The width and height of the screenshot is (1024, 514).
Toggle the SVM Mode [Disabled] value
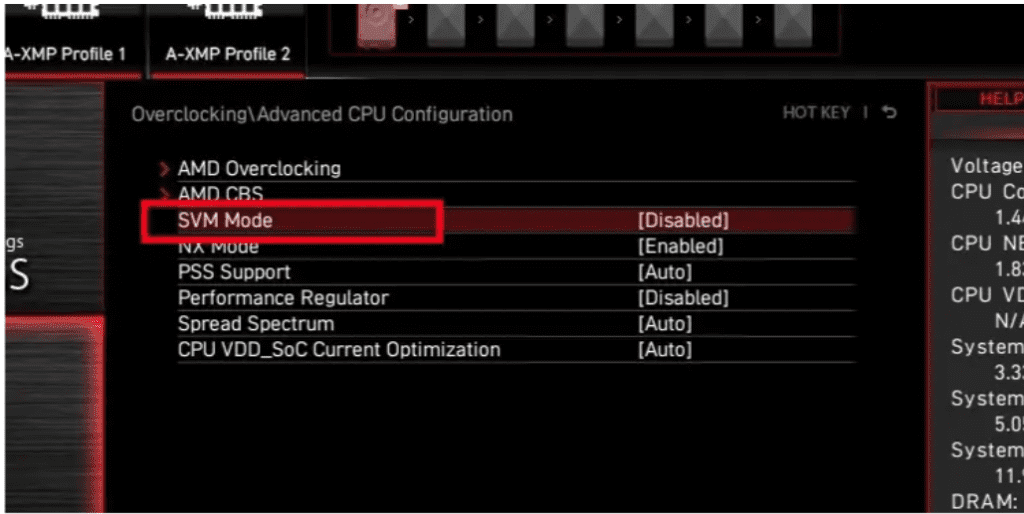click(684, 220)
